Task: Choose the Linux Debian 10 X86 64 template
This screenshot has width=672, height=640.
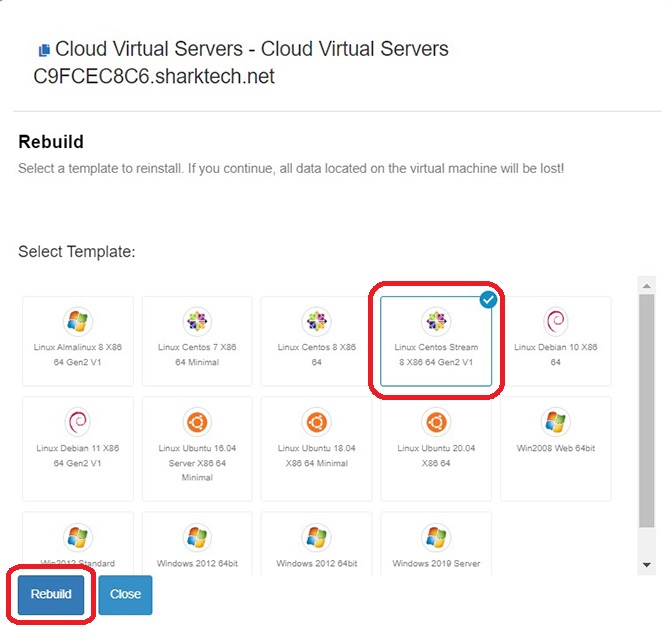Action: click(x=555, y=341)
